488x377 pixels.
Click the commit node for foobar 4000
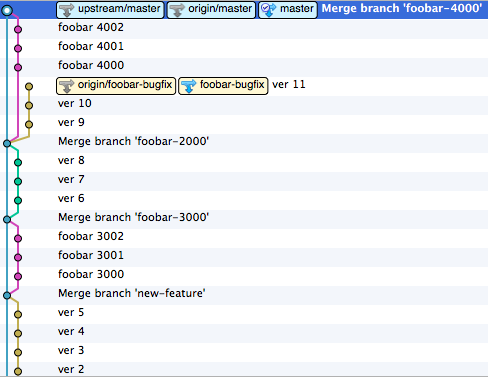(x=18, y=67)
